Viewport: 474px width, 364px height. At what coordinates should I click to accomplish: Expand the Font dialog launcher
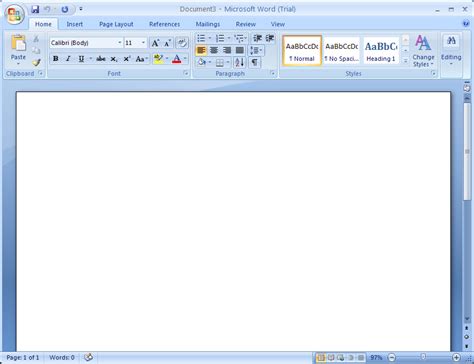[x=186, y=74]
